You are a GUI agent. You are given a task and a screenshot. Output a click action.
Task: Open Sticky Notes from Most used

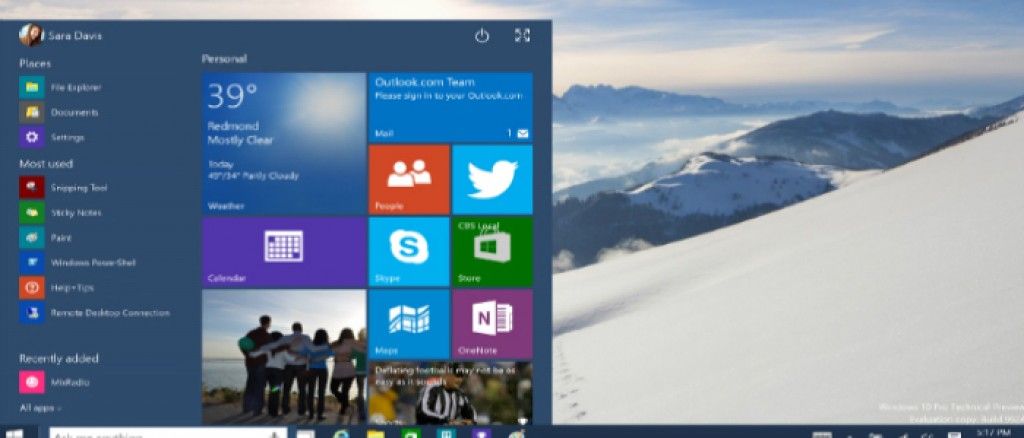click(x=61, y=213)
